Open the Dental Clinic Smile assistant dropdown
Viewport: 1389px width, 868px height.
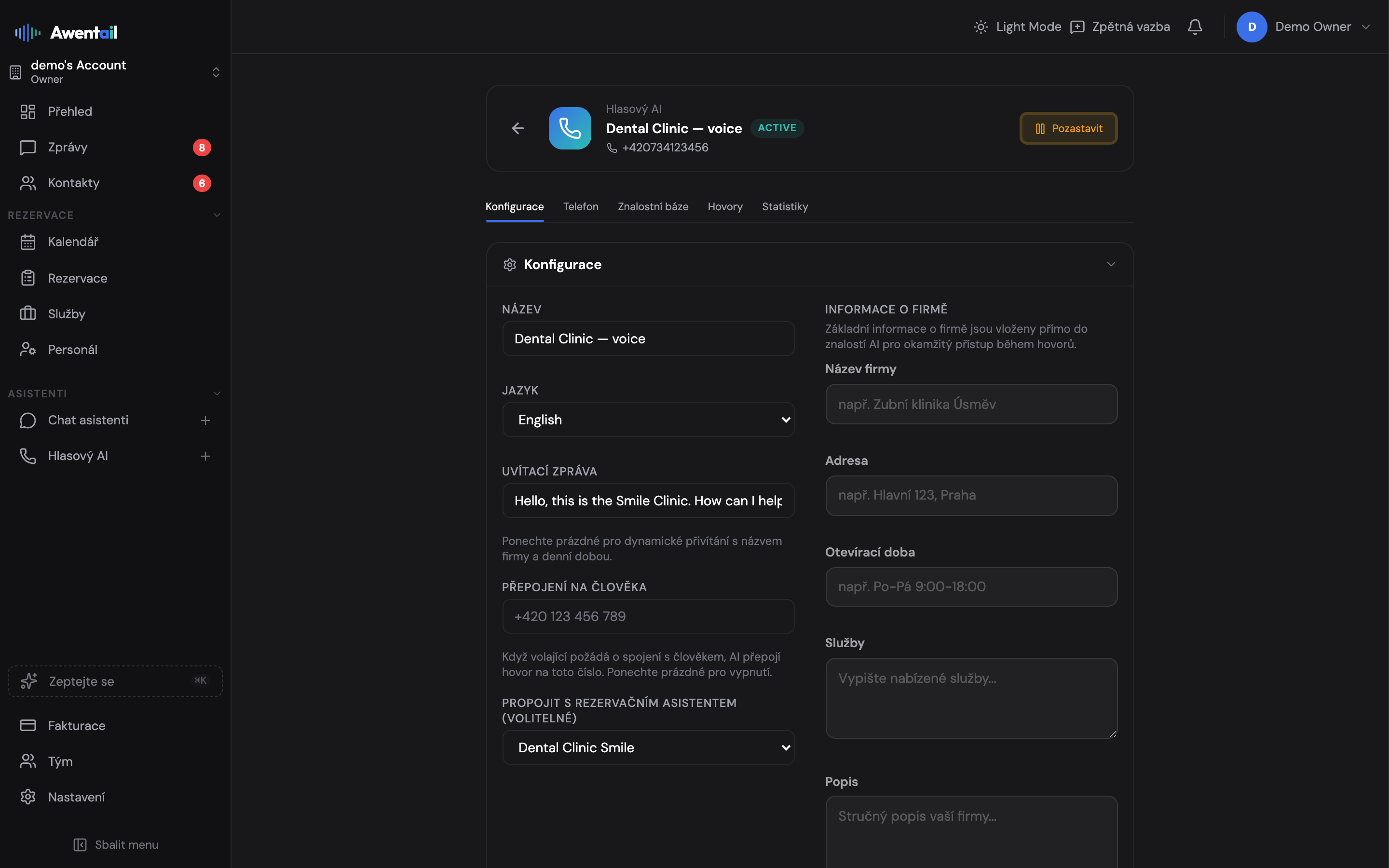648,747
